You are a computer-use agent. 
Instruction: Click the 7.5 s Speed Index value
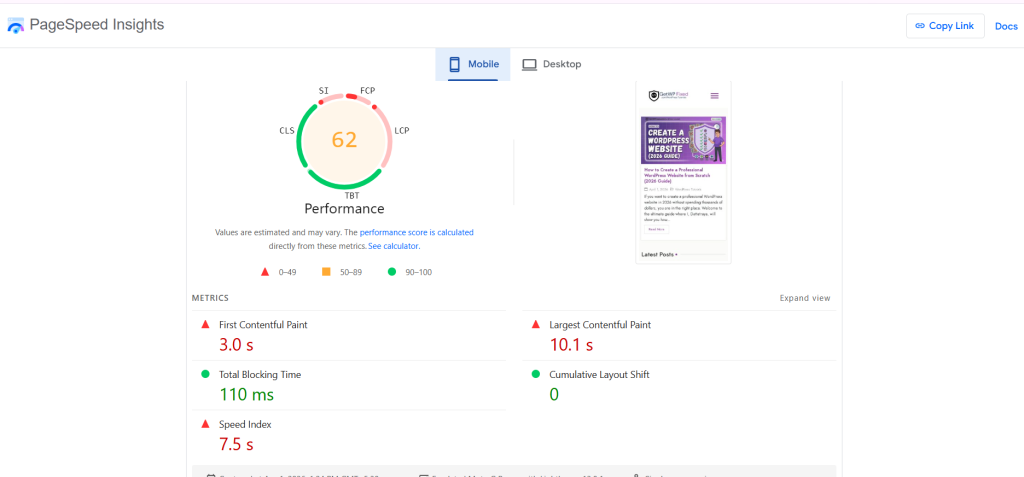pyautogui.click(x=236, y=444)
